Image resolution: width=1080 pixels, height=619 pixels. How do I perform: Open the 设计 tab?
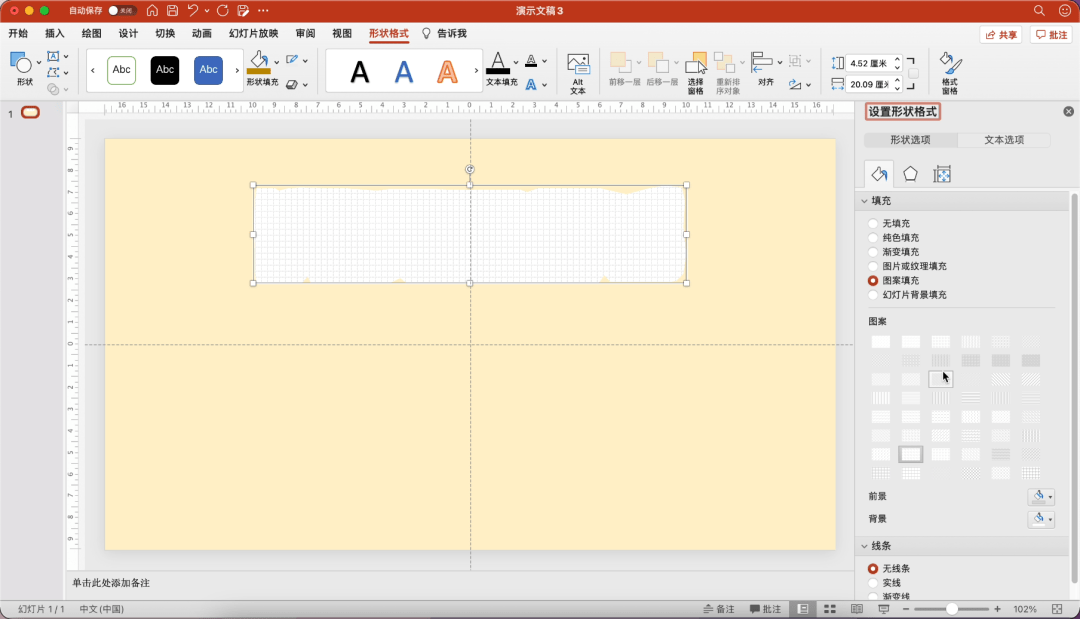coord(128,33)
